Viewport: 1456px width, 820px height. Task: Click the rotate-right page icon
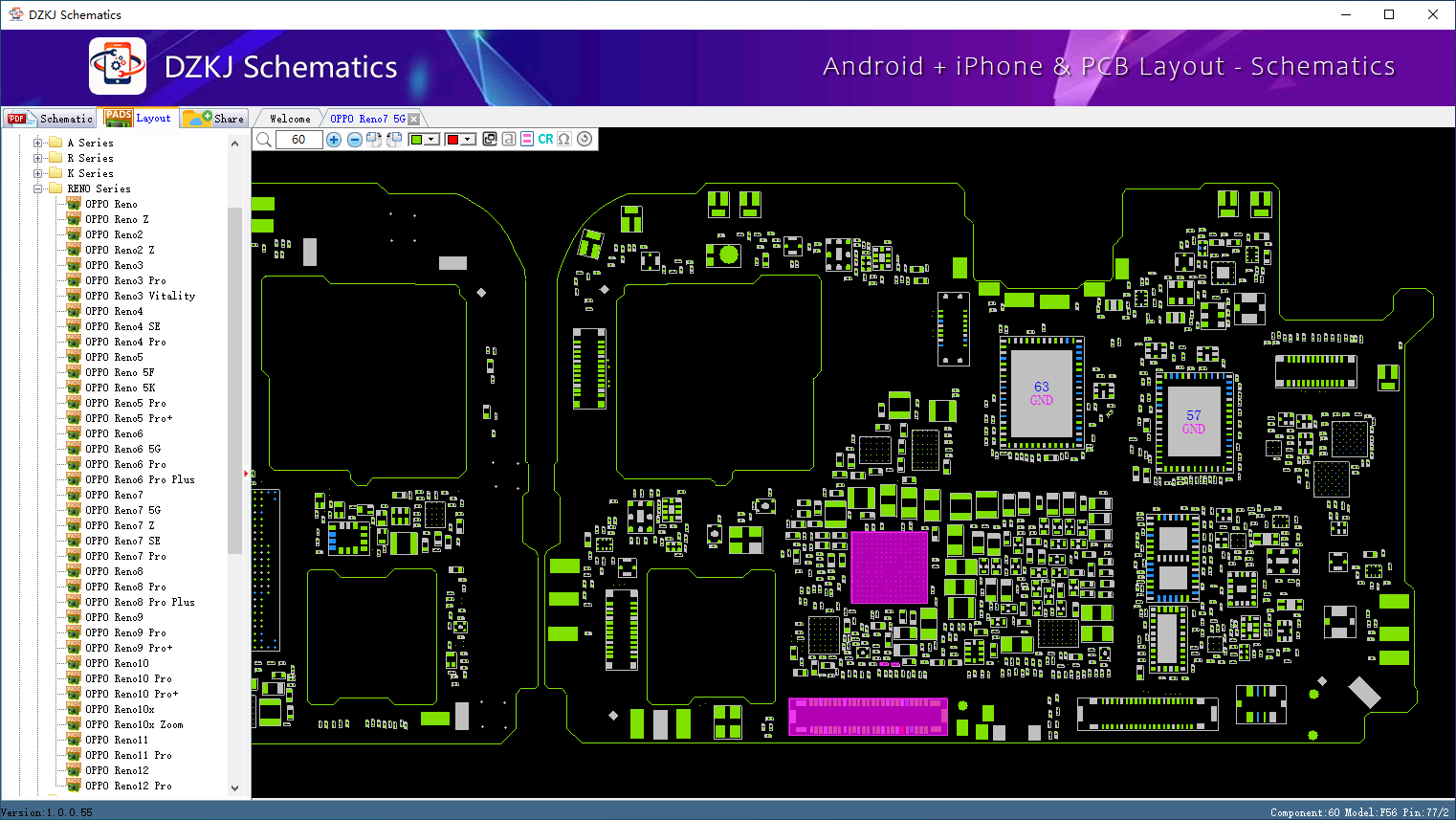[374, 140]
